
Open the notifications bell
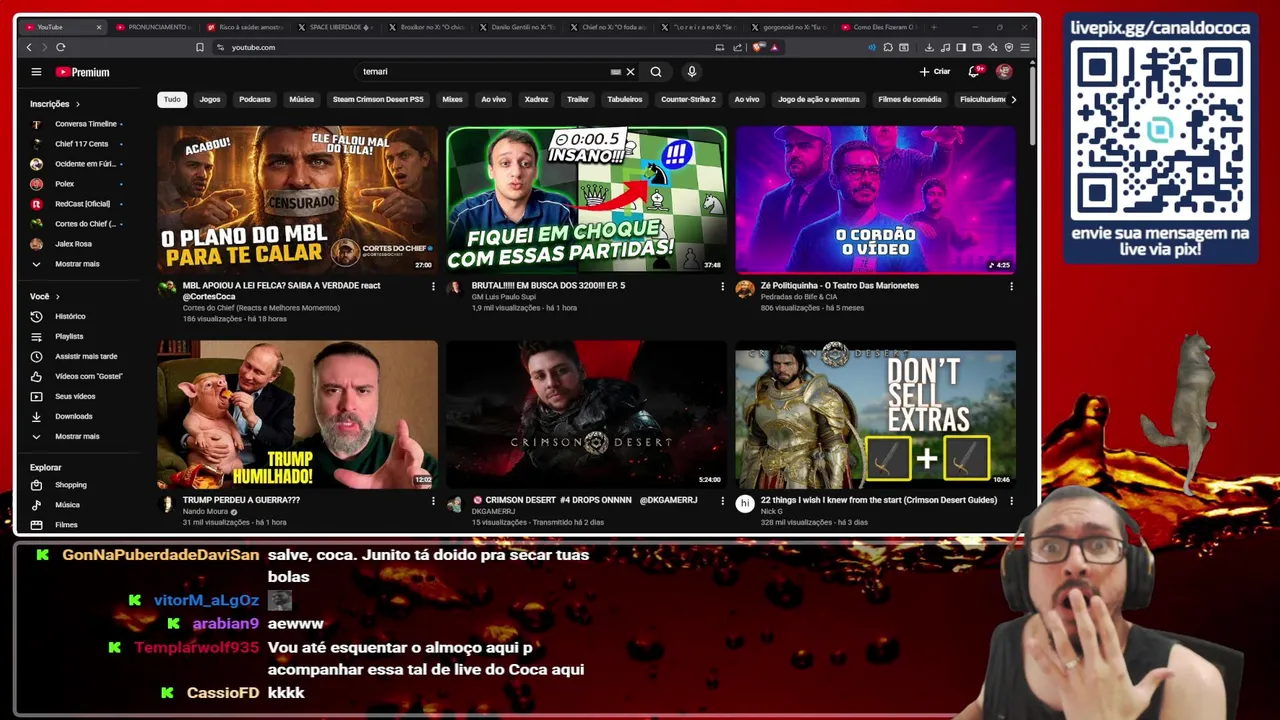click(x=974, y=72)
